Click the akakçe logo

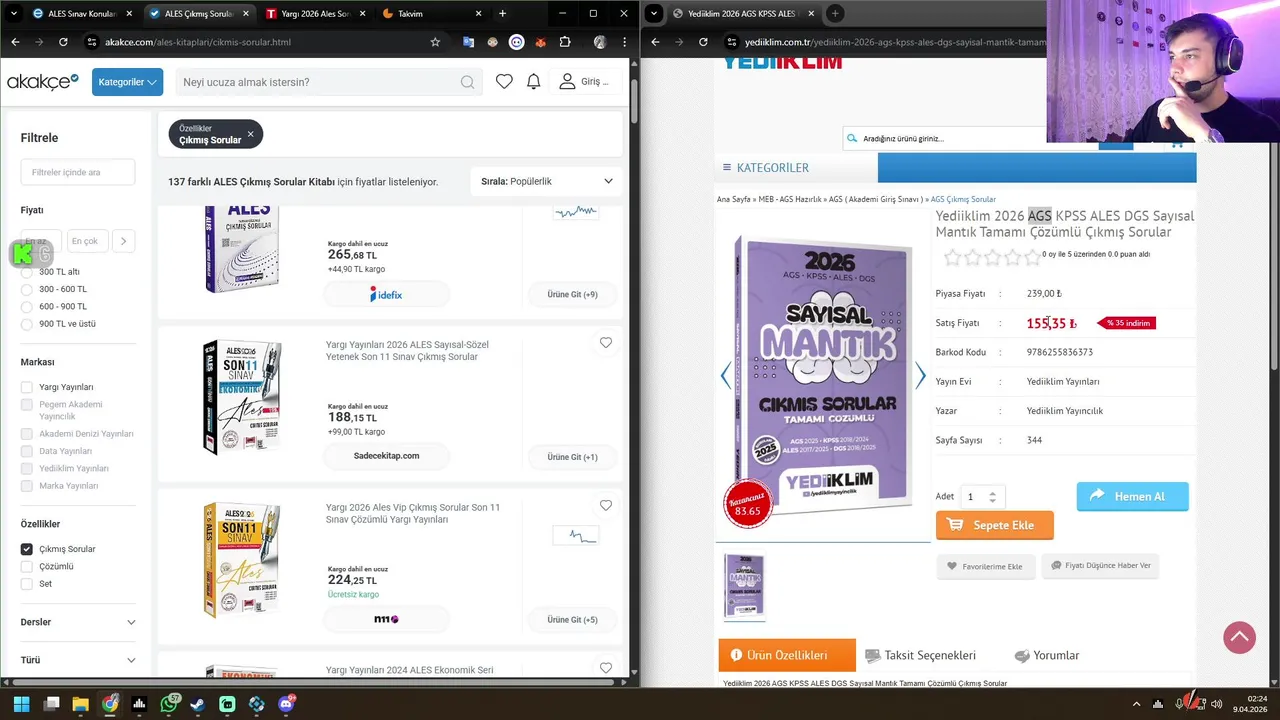coord(42,82)
